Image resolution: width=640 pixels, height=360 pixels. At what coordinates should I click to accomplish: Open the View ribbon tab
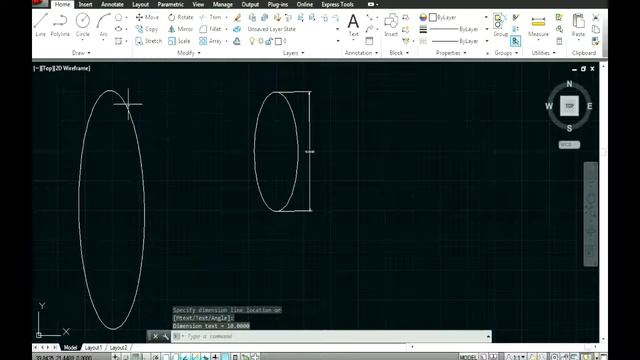(x=198, y=4)
